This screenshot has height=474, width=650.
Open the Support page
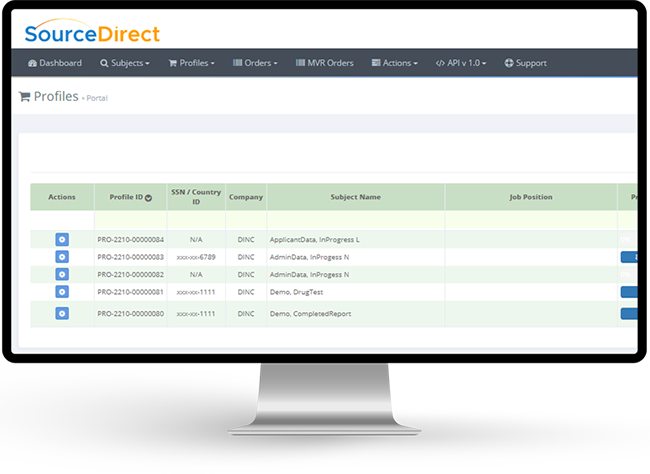[x=526, y=63]
